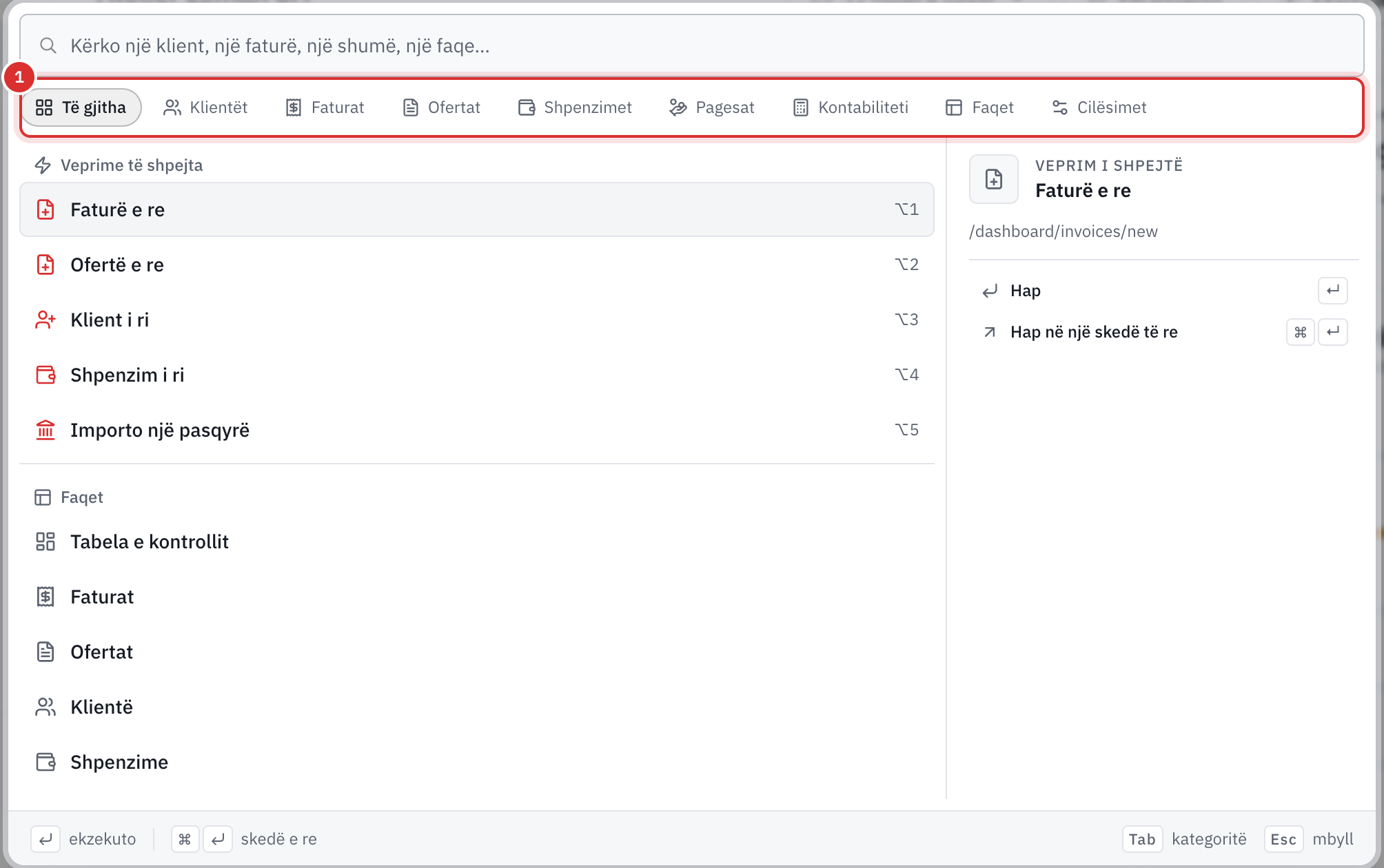The width and height of the screenshot is (1384, 868).
Task: Click the add-user icon beside Klient i ri
Action: [x=45, y=320]
